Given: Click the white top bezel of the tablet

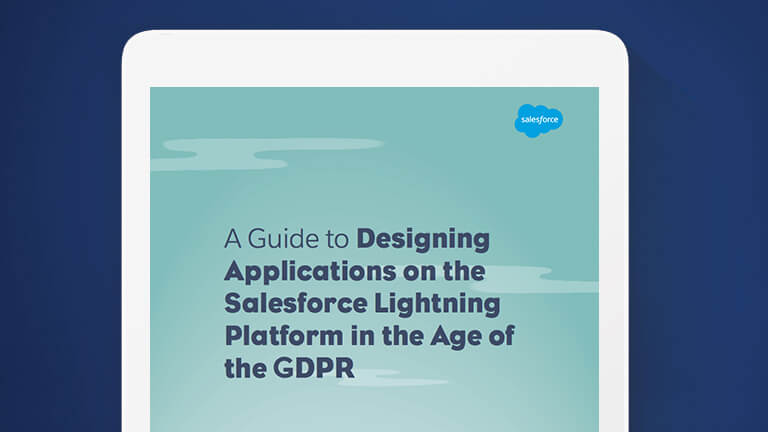Looking at the screenshot, I should click(x=375, y=58).
